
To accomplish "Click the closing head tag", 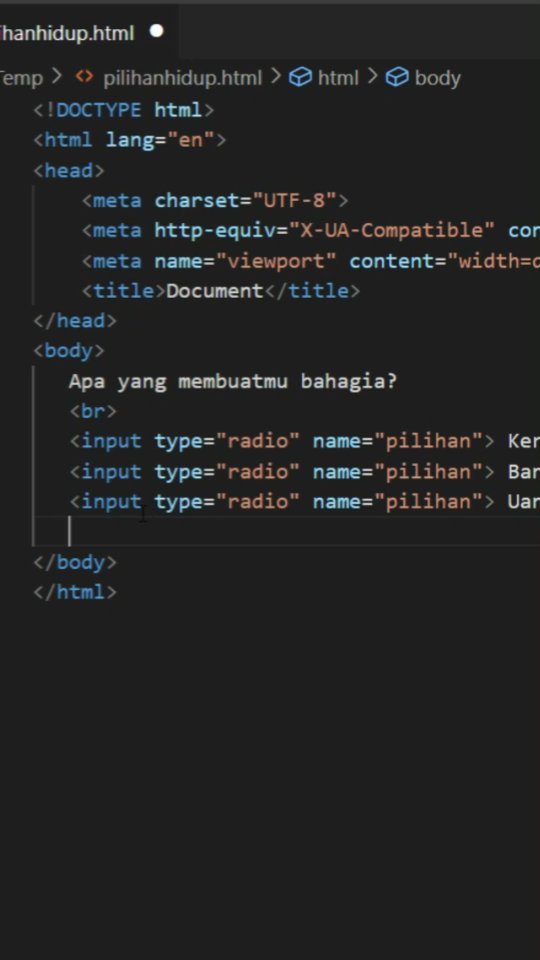I will [75, 321].
